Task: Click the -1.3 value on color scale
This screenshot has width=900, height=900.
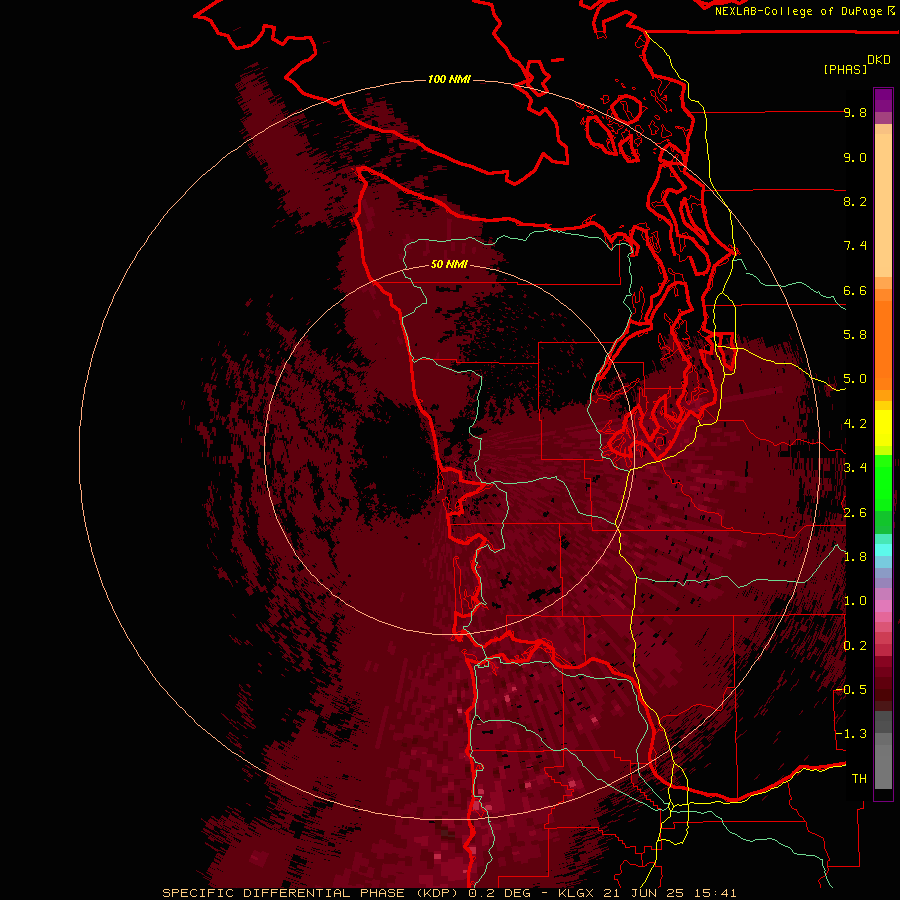Action: pos(851,734)
